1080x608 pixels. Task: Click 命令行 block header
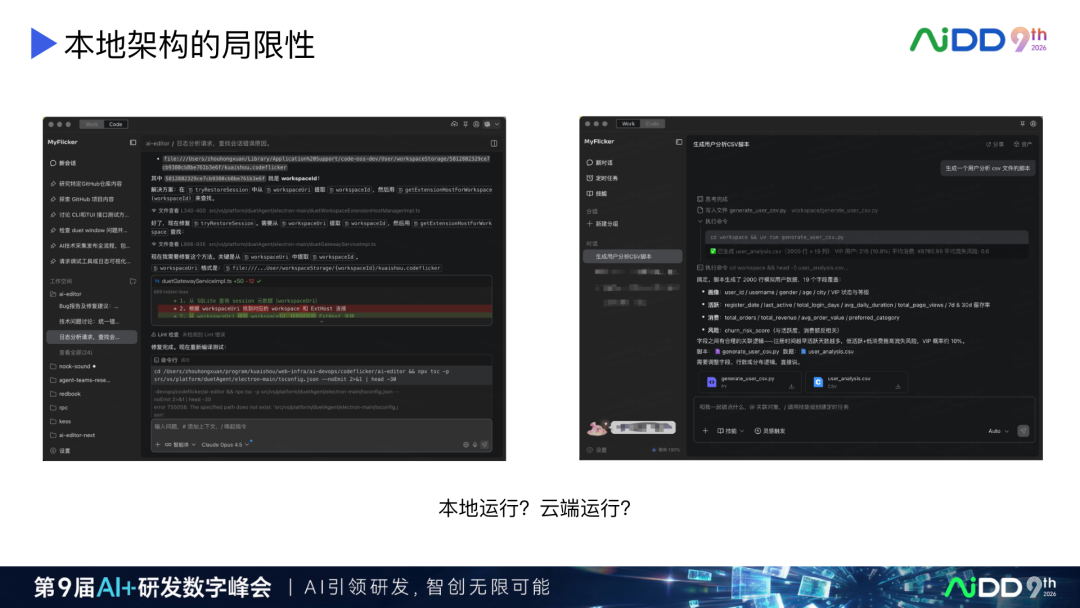point(322,359)
